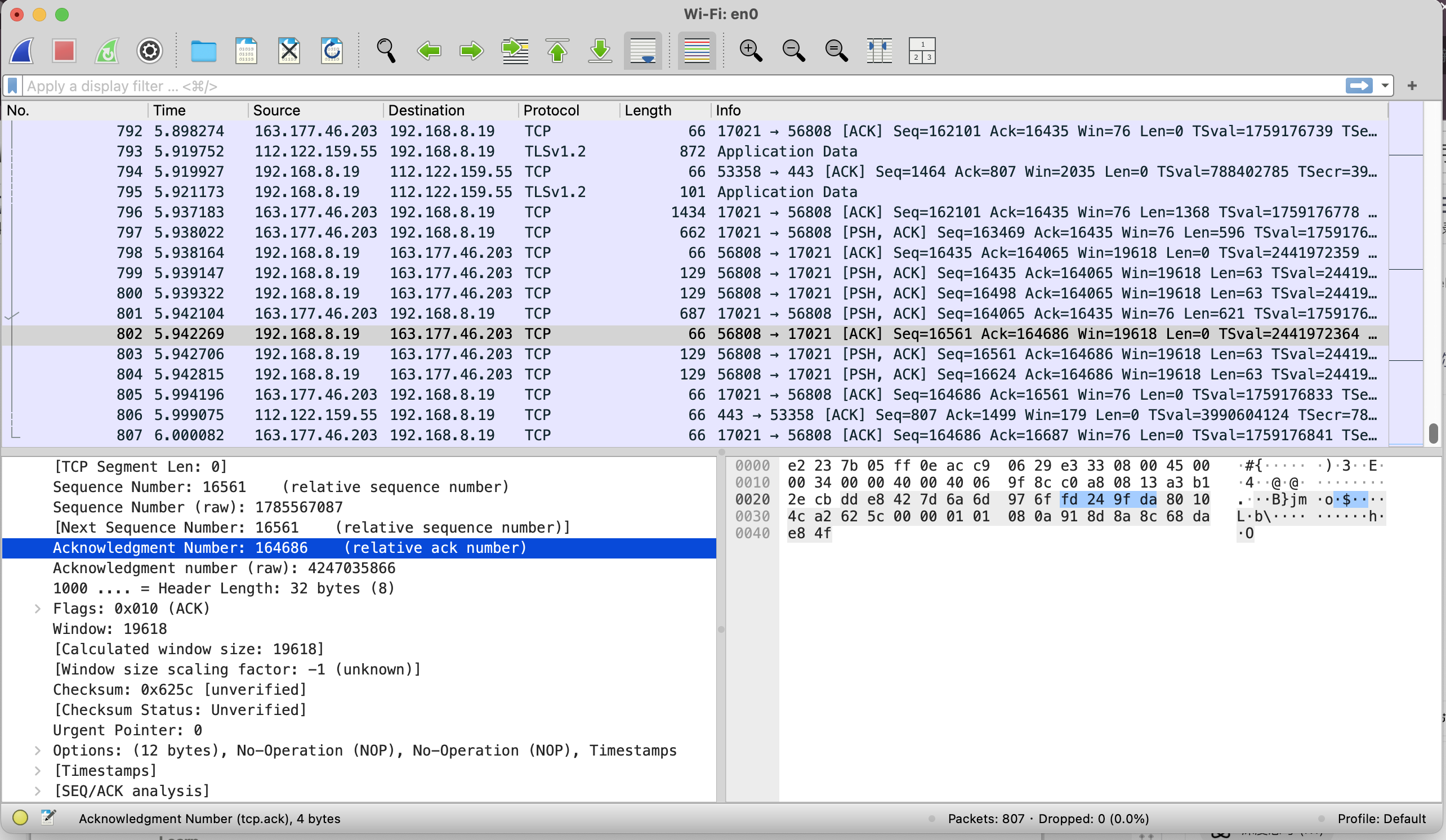Sort packets by Protocol column header
The width and height of the screenshot is (1446, 840).
[x=551, y=110]
